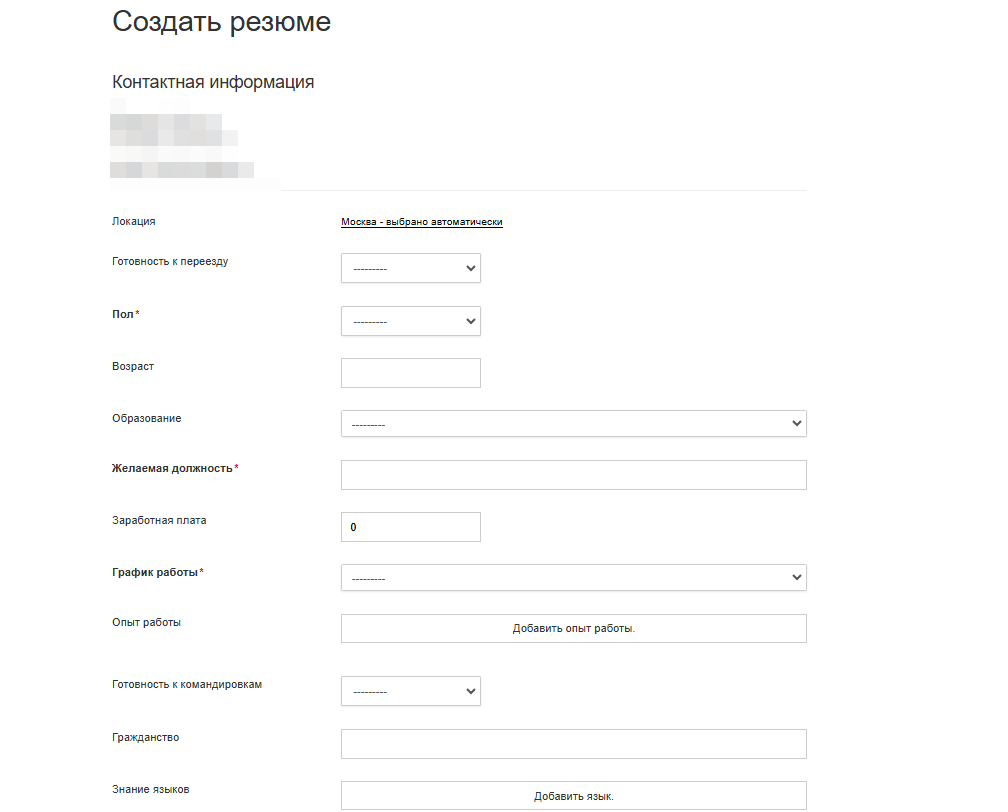This screenshot has width=1008, height=812.
Task: Open the 'Готовность к переезду' dropdown
Action: click(410, 268)
